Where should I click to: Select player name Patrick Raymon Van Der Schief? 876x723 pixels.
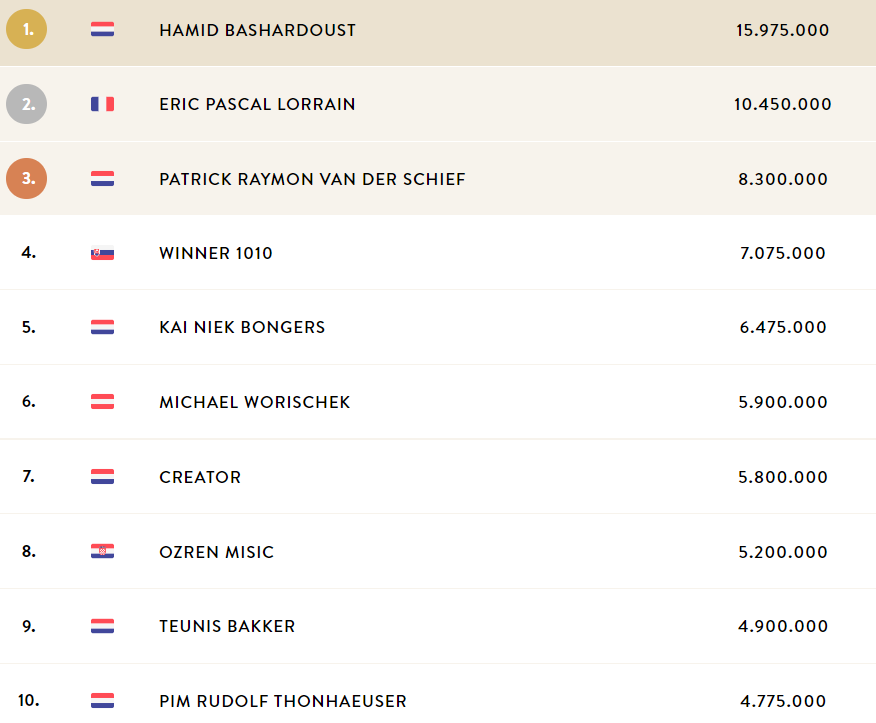[x=312, y=179]
